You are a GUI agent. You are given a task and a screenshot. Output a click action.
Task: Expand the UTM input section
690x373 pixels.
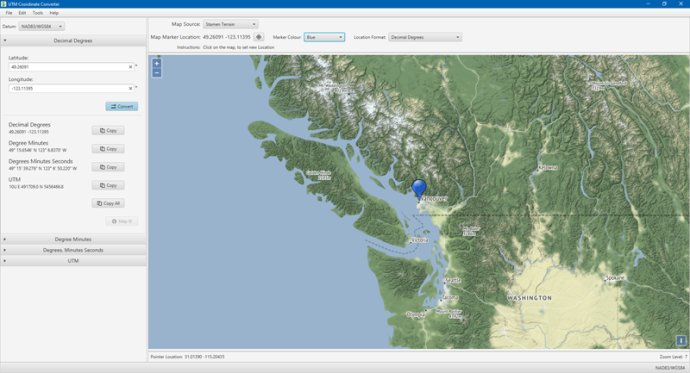pyautogui.click(x=73, y=261)
